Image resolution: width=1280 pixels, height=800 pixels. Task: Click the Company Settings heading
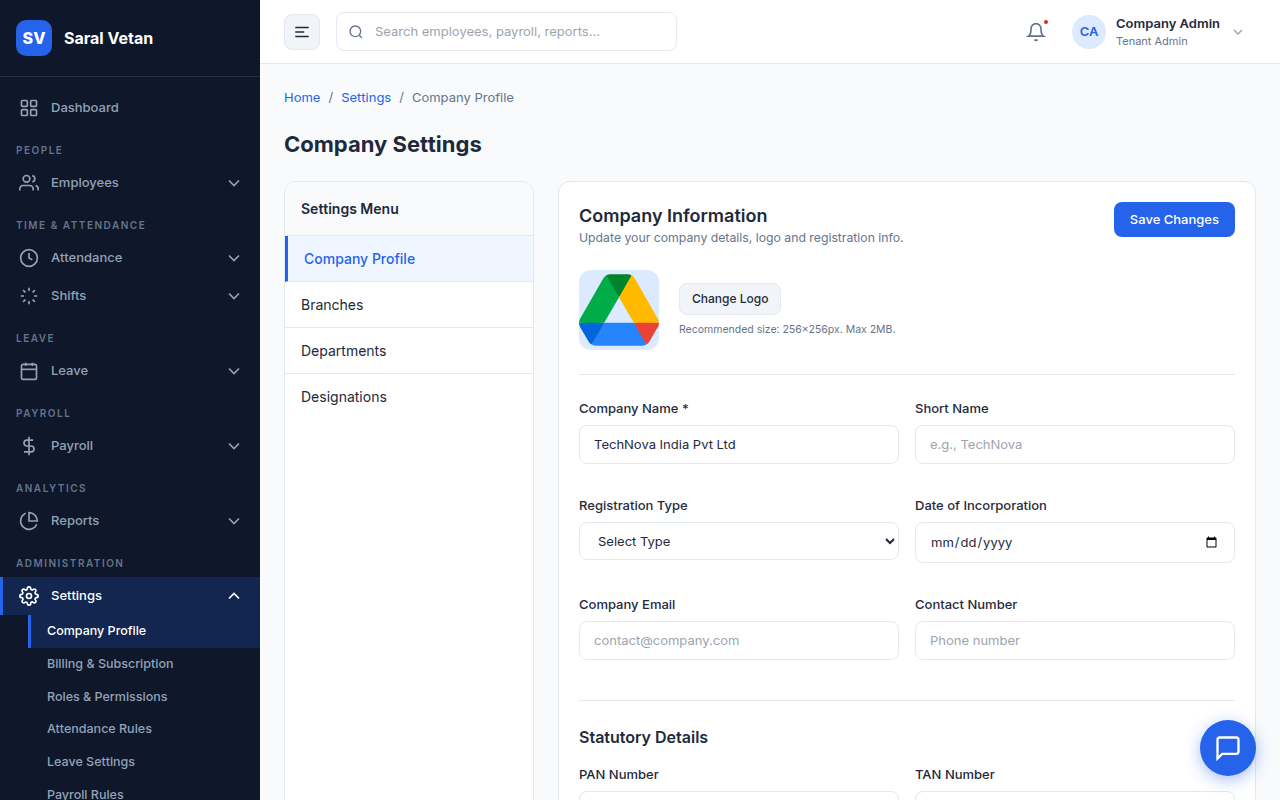click(383, 144)
